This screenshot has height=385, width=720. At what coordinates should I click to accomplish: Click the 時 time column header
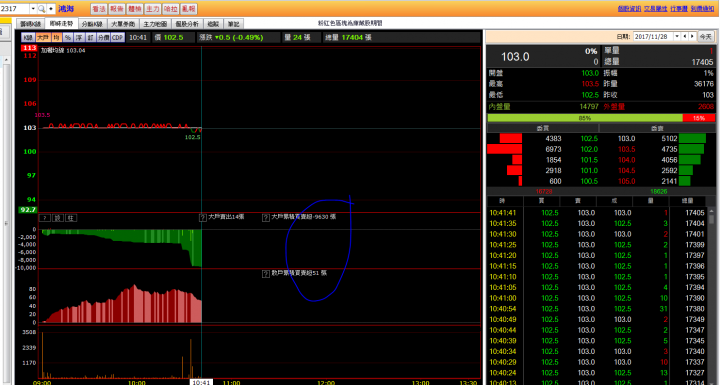[505, 201]
